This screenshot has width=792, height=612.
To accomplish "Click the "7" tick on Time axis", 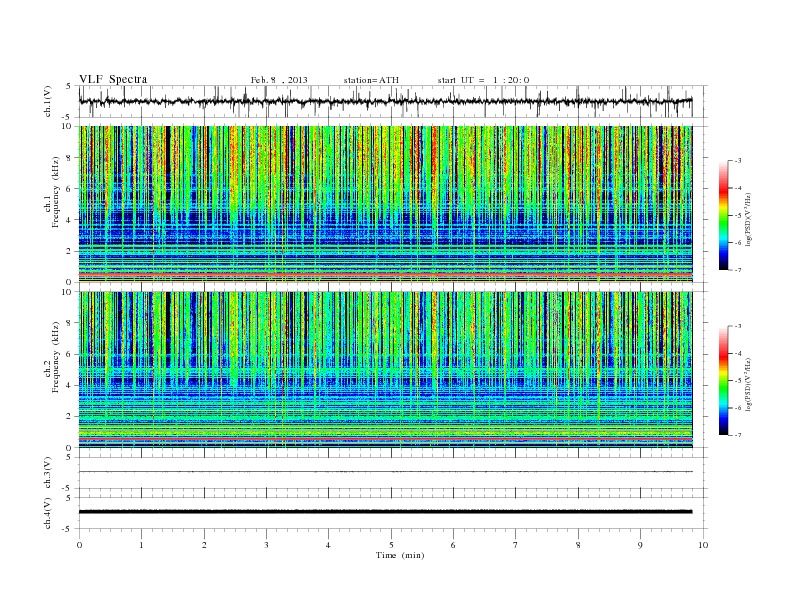I will [516, 545].
